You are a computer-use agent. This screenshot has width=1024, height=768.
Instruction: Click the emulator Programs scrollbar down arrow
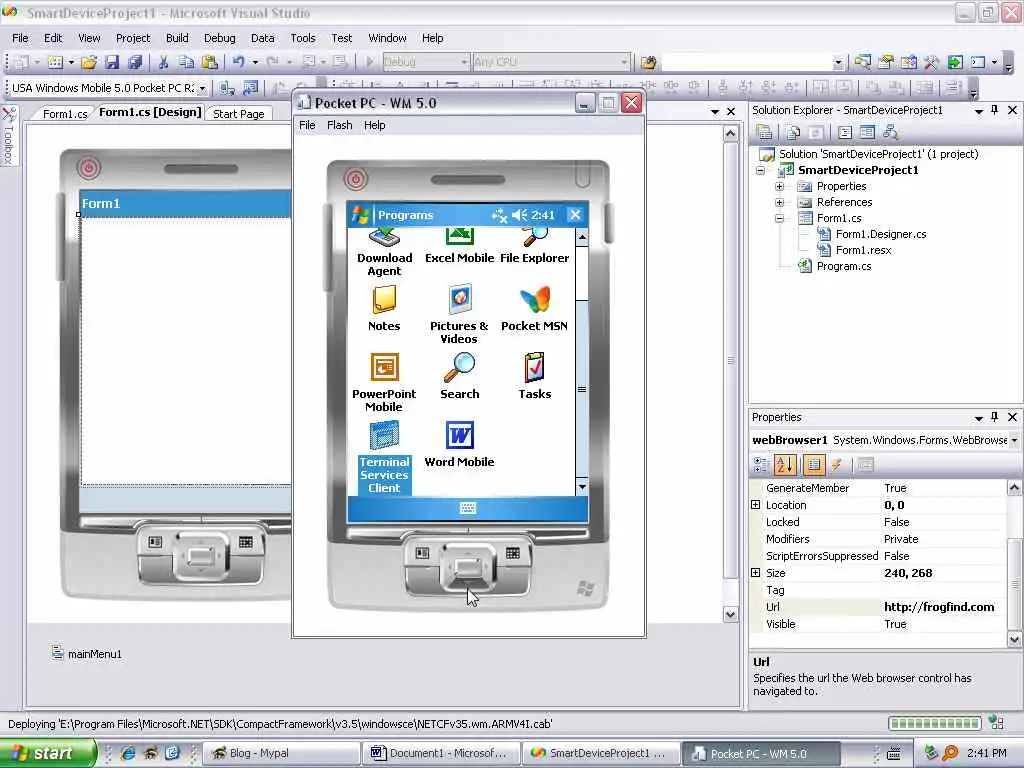[x=582, y=487]
